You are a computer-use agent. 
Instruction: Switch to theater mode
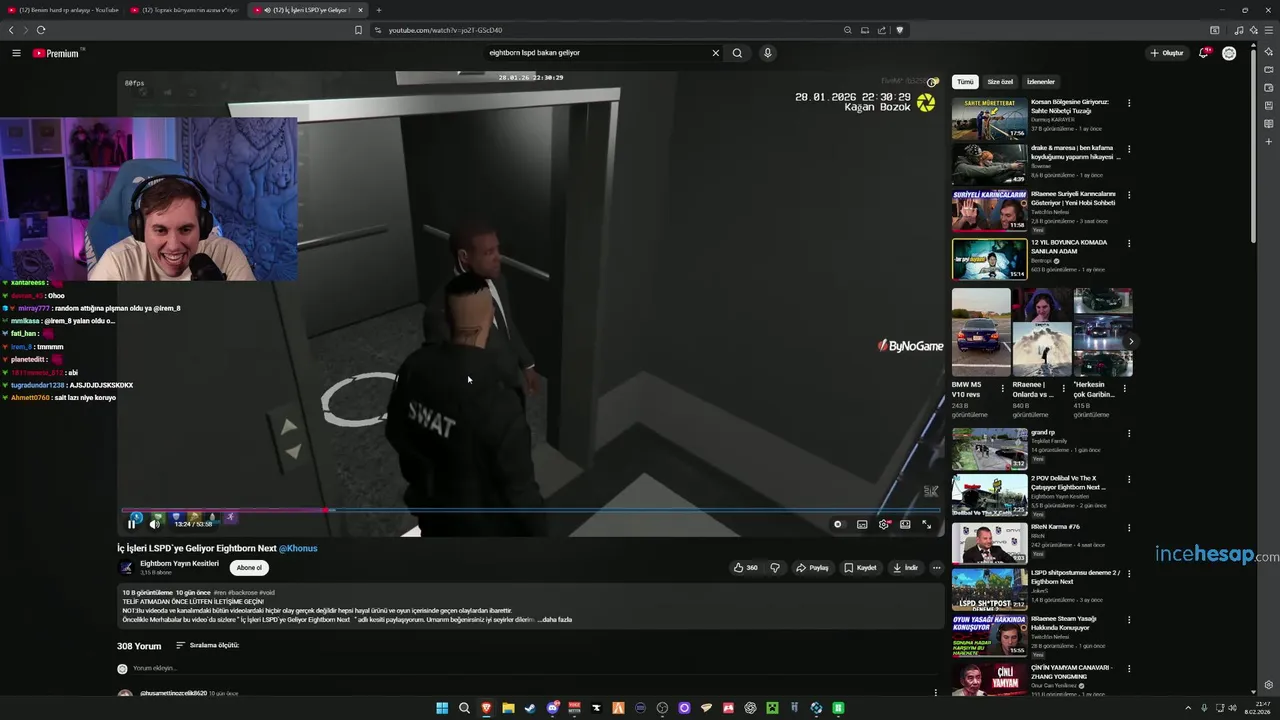click(x=905, y=524)
